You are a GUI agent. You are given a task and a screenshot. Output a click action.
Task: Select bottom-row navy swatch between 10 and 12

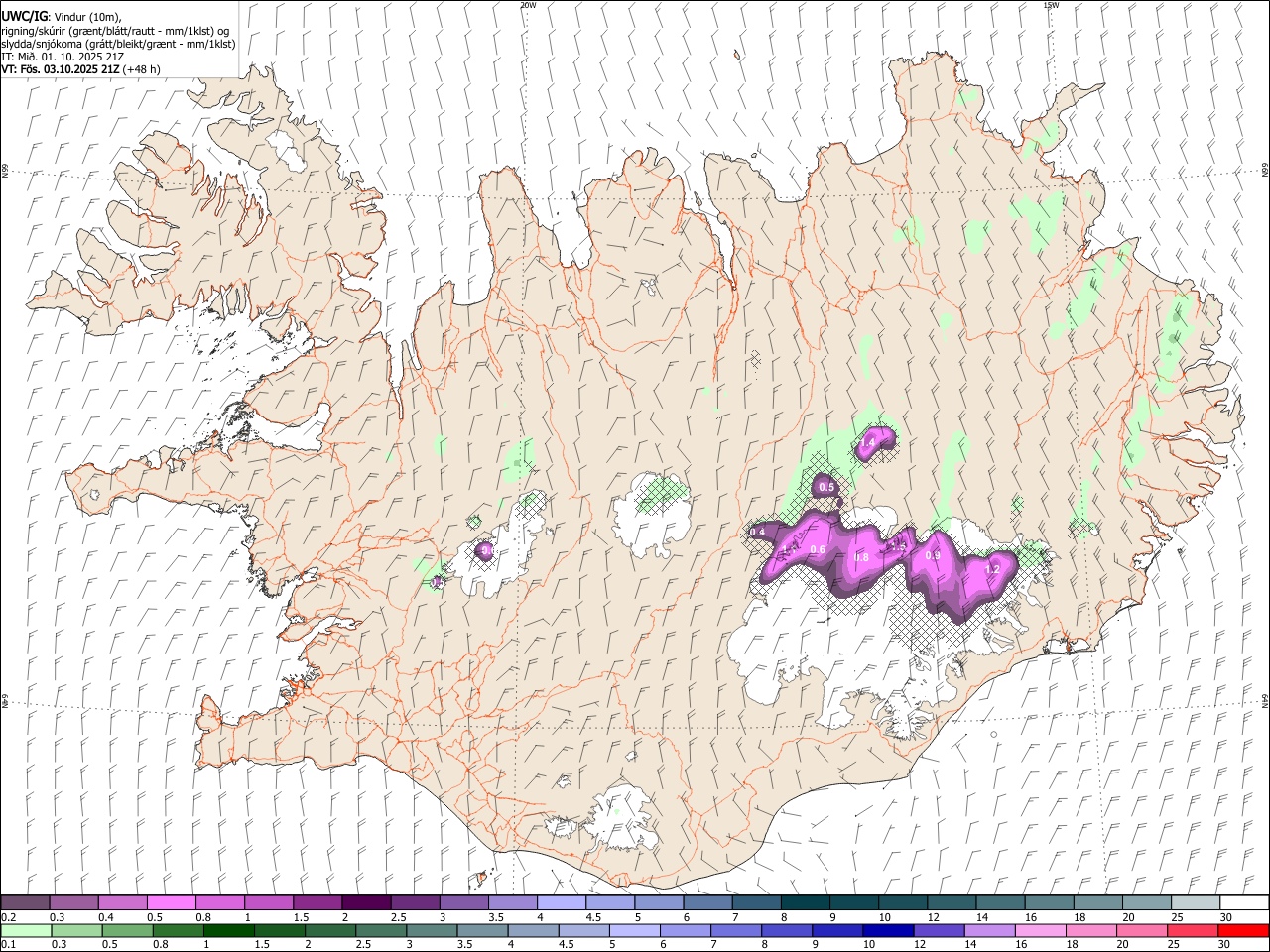(x=888, y=931)
